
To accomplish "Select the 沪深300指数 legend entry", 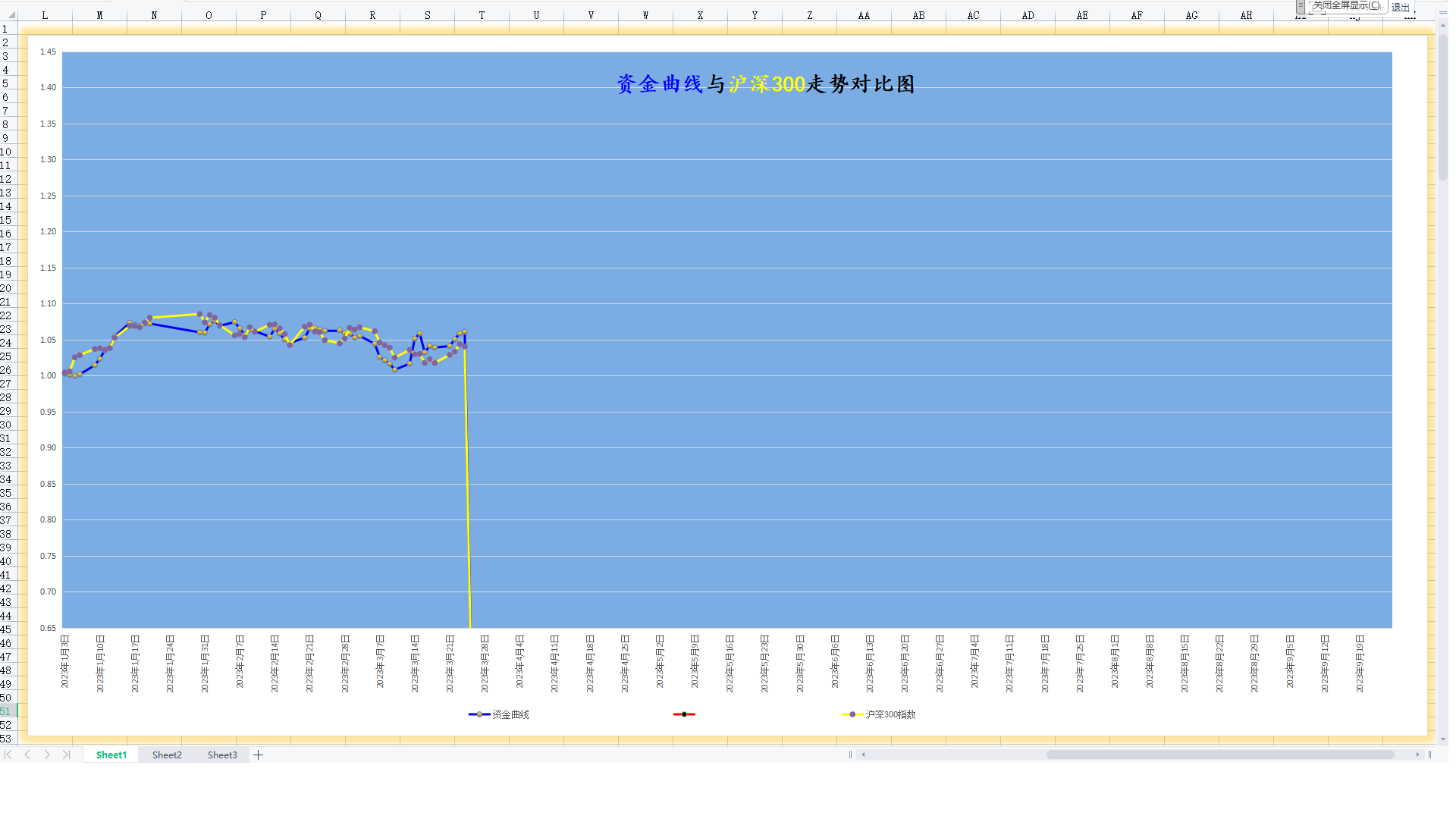I will click(890, 714).
